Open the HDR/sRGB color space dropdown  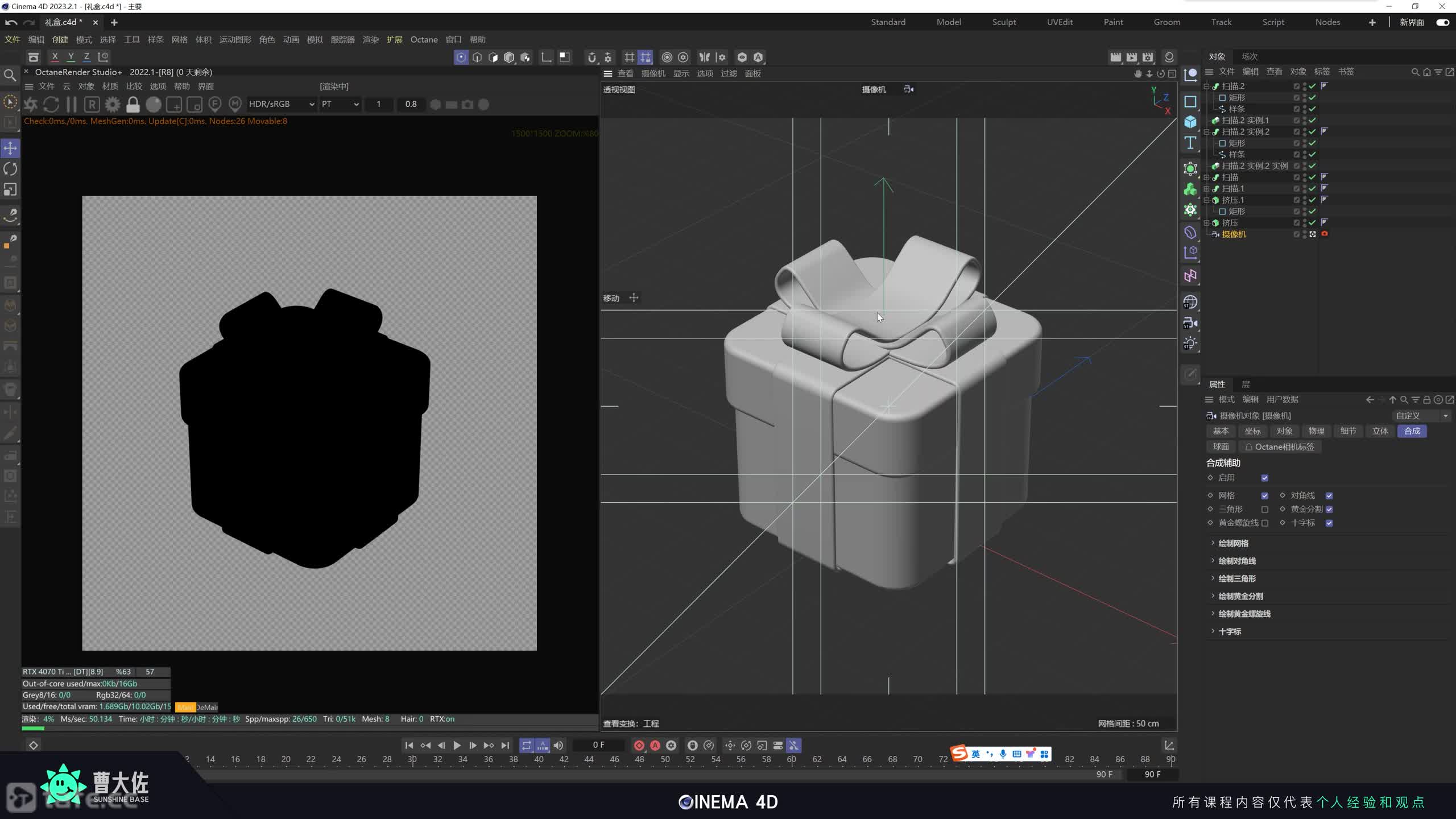click(282, 104)
